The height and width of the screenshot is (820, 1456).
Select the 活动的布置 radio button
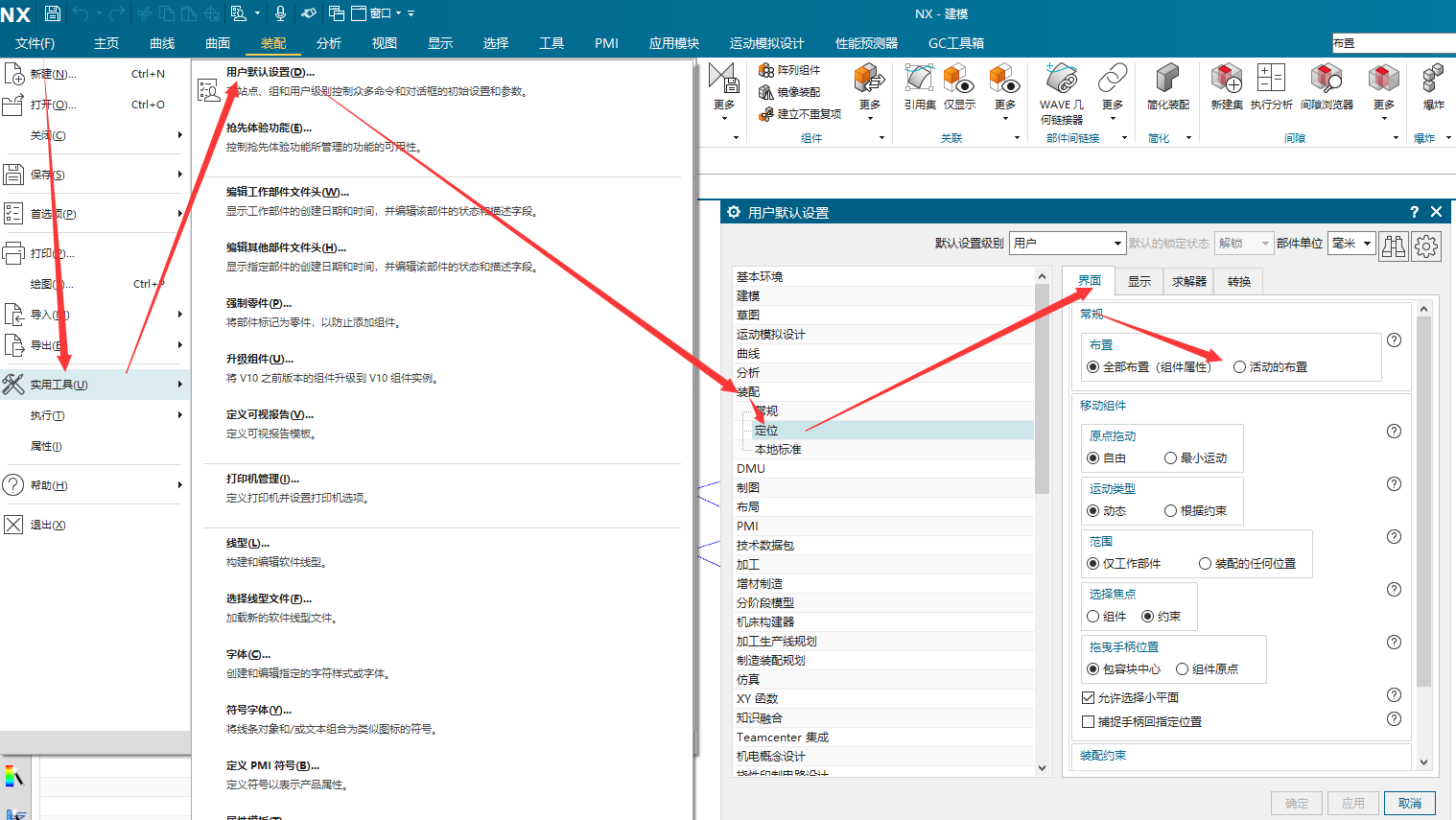pyautogui.click(x=1240, y=367)
